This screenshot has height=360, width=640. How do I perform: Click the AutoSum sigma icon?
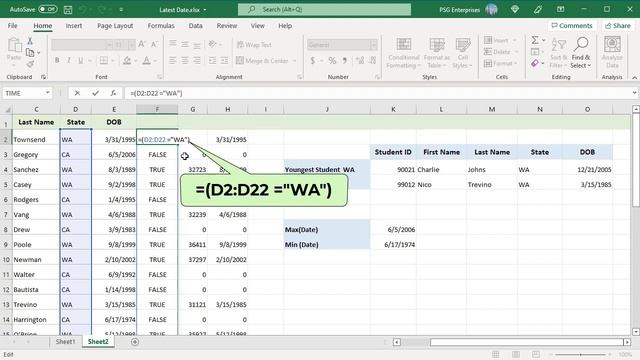tap(535, 40)
